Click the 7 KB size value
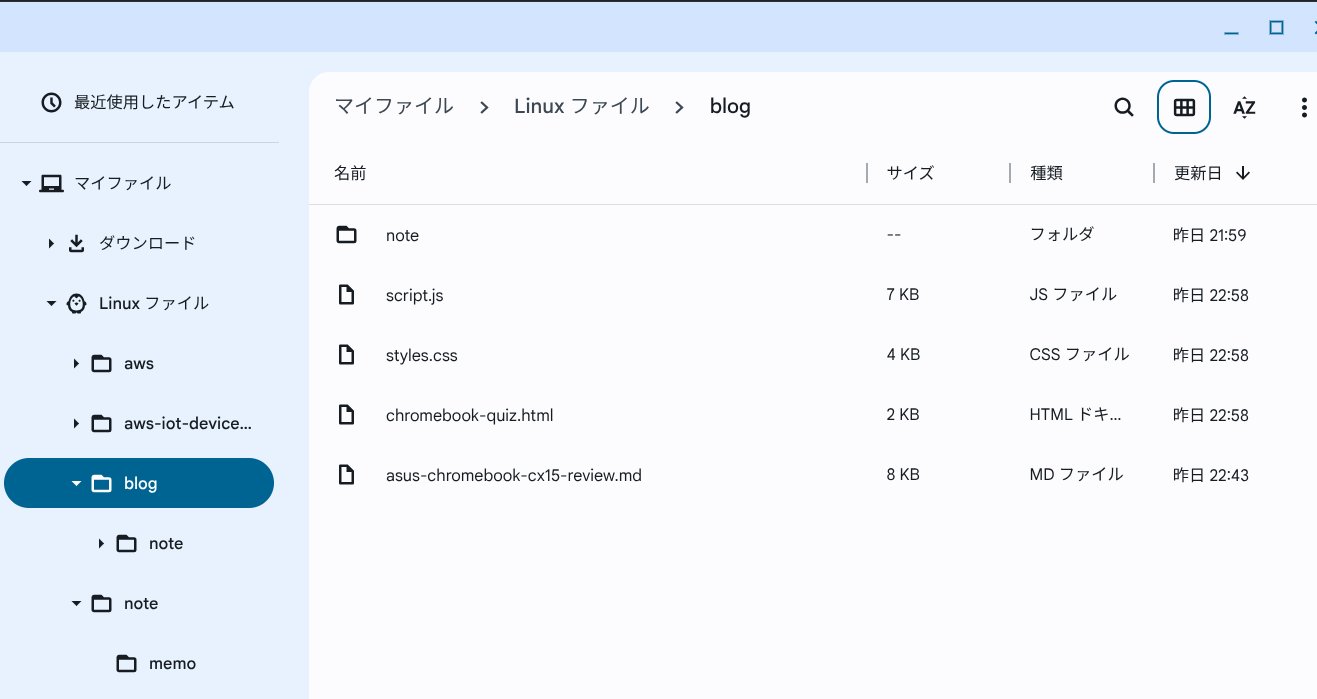The width and height of the screenshot is (1317, 699). [902, 295]
